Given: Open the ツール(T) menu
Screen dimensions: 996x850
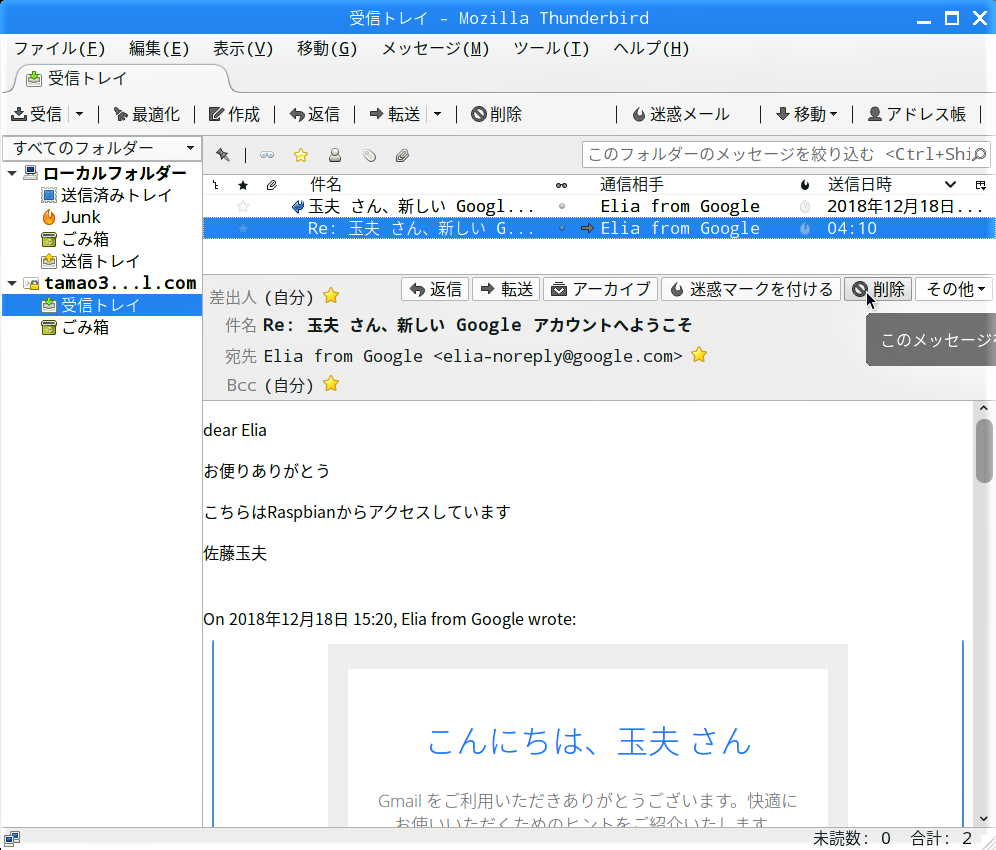Looking at the screenshot, I should (x=551, y=49).
